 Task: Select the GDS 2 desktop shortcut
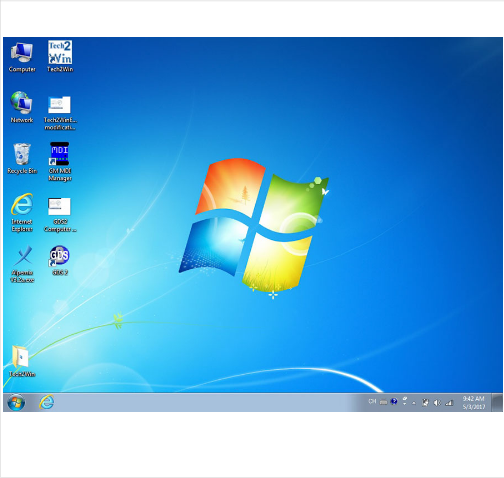coord(60,261)
